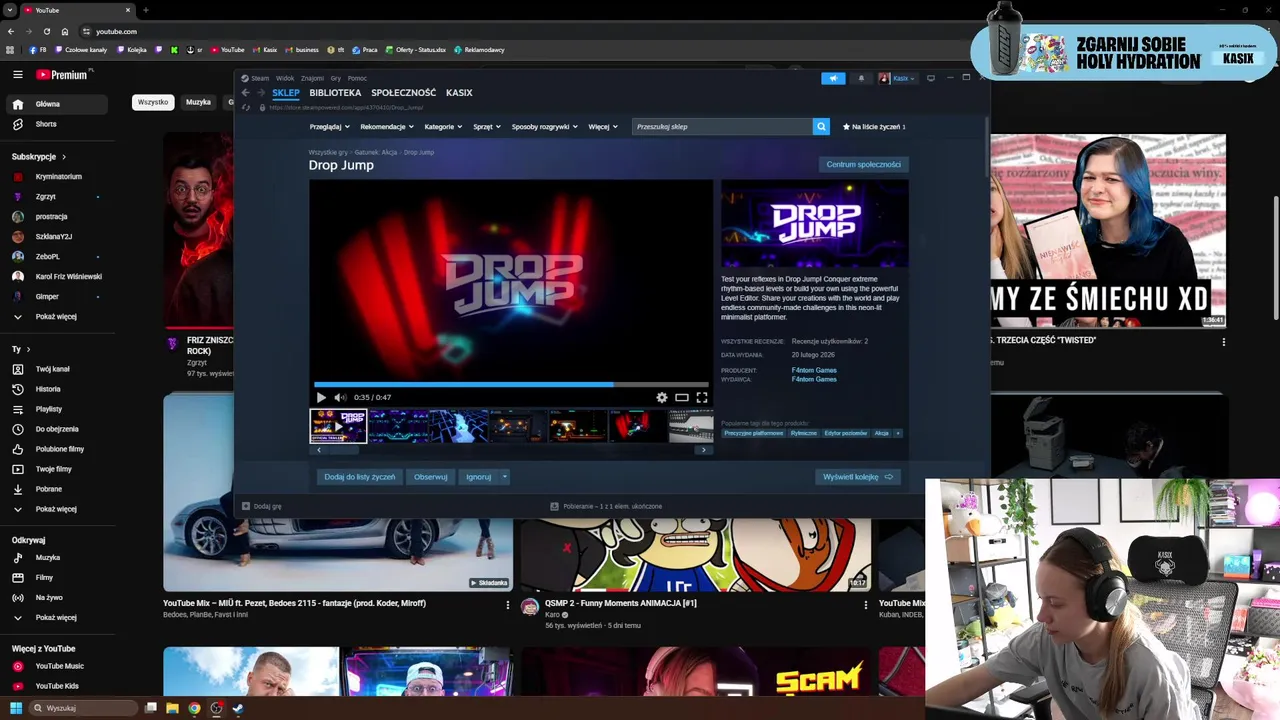Expand Pokaż więcej under Subskrypcje

click(54, 317)
